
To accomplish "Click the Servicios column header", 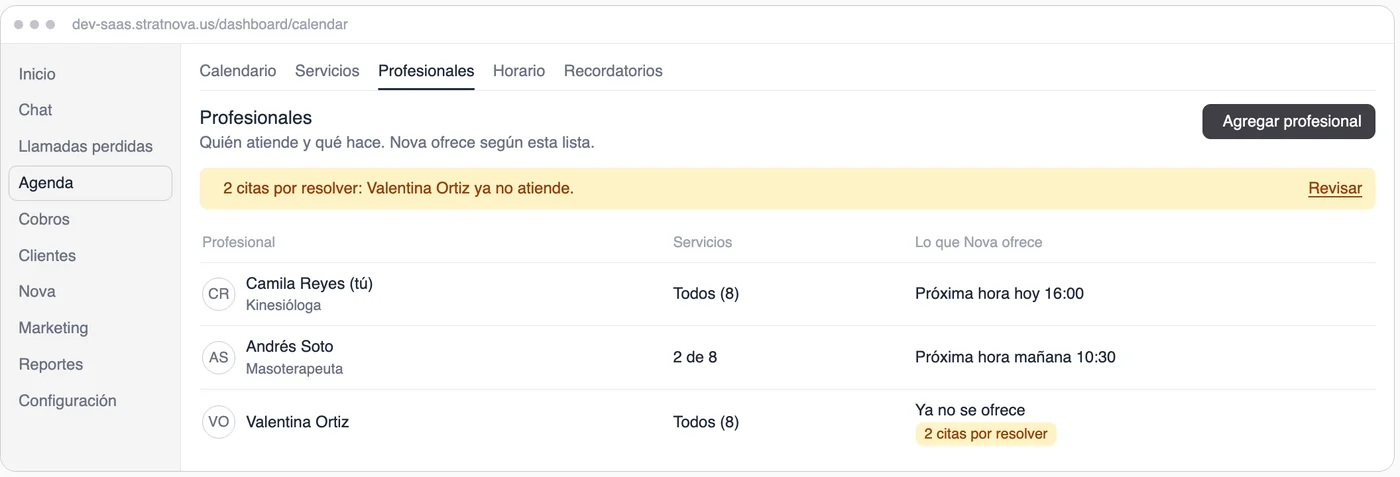I will tap(702, 242).
